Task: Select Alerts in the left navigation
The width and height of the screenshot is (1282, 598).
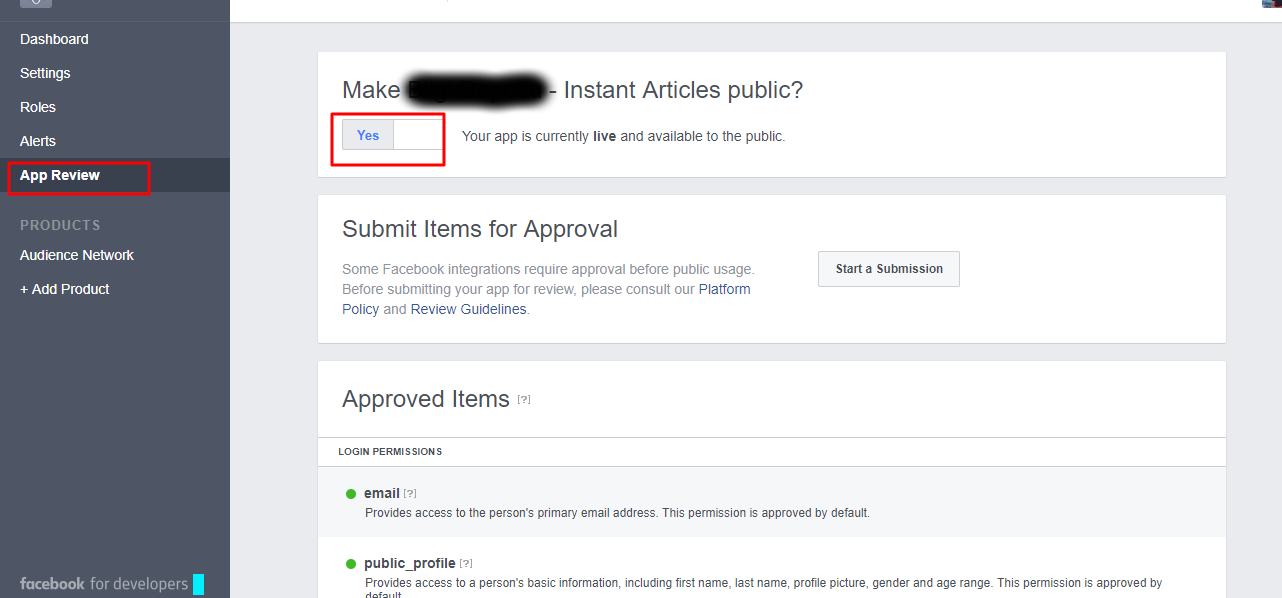Action: pyautogui.click(x=38, y=141)
